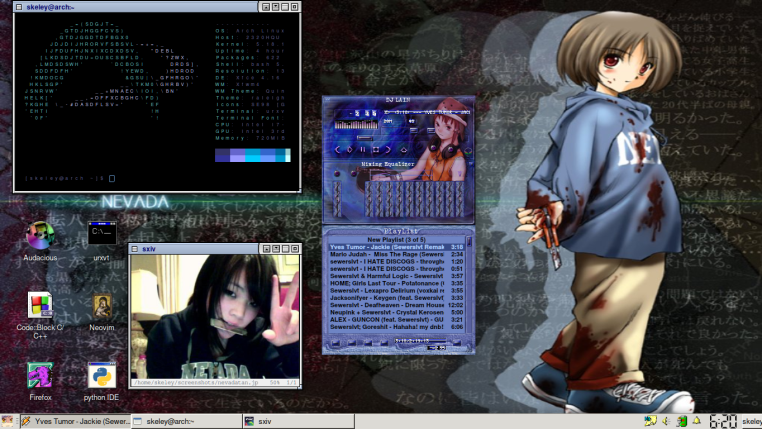Screen dimensions: 762x429
Task: Select Sewerslvt; Goreshit - Hahaha track
Action: click(396, 327)
